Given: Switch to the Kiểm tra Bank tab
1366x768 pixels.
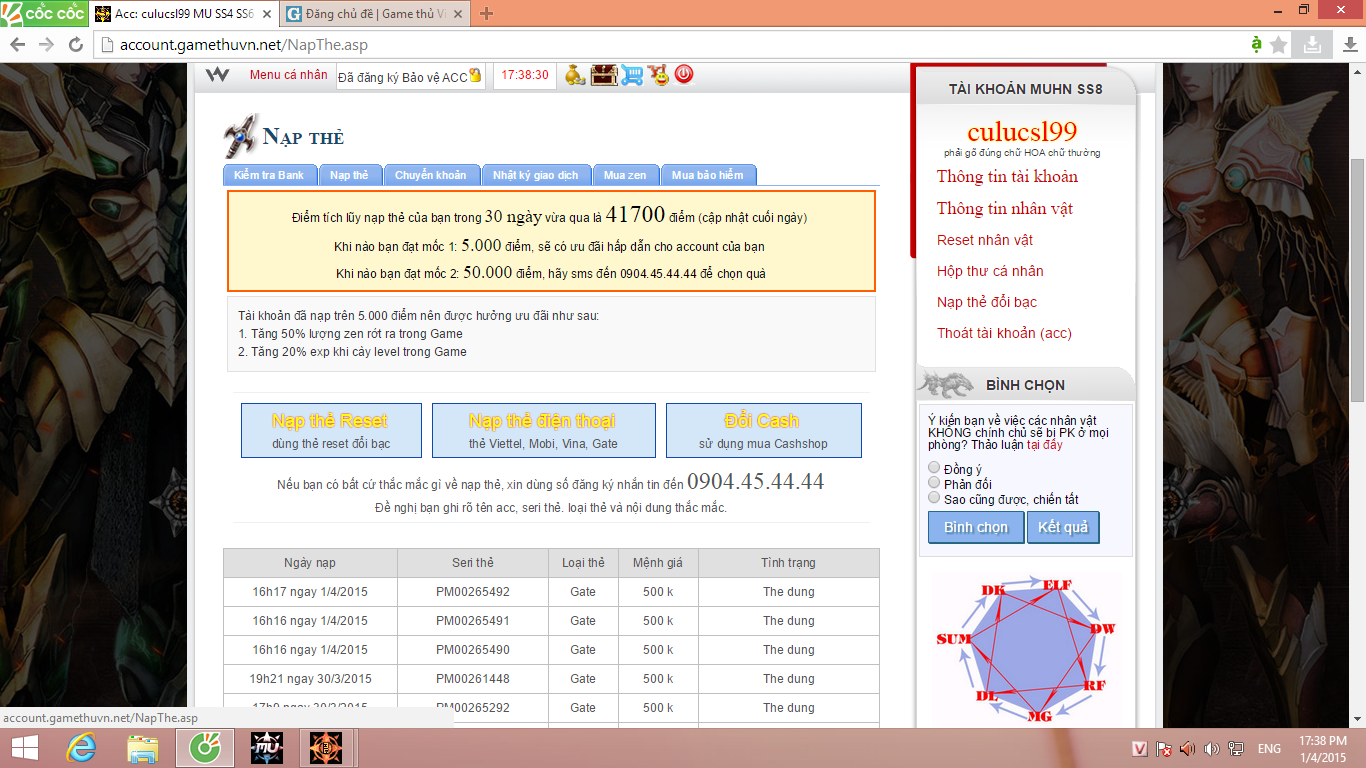Looking at the screenshot, I should 269,175.
